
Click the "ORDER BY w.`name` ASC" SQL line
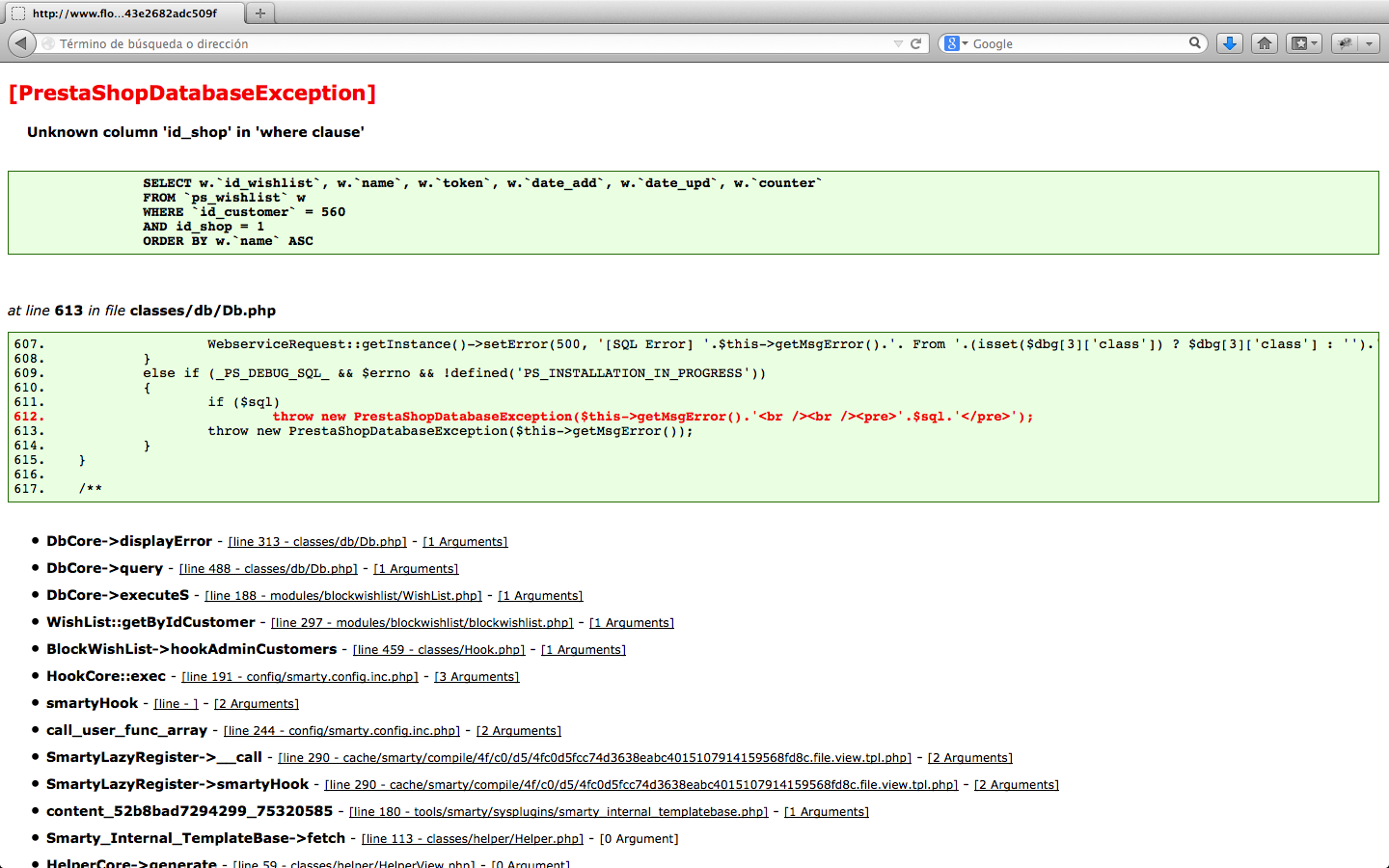coord(228,241)
